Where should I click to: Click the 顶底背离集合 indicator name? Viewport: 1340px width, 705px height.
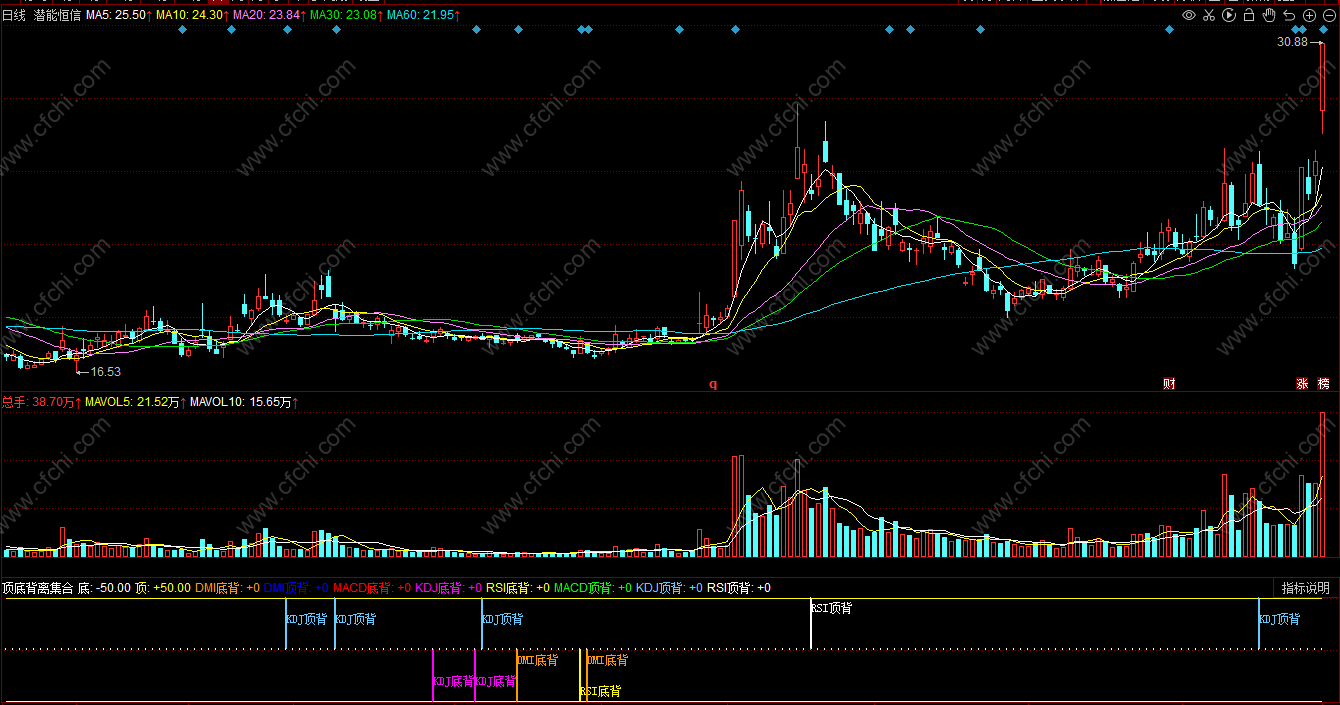tap(38, 588)
